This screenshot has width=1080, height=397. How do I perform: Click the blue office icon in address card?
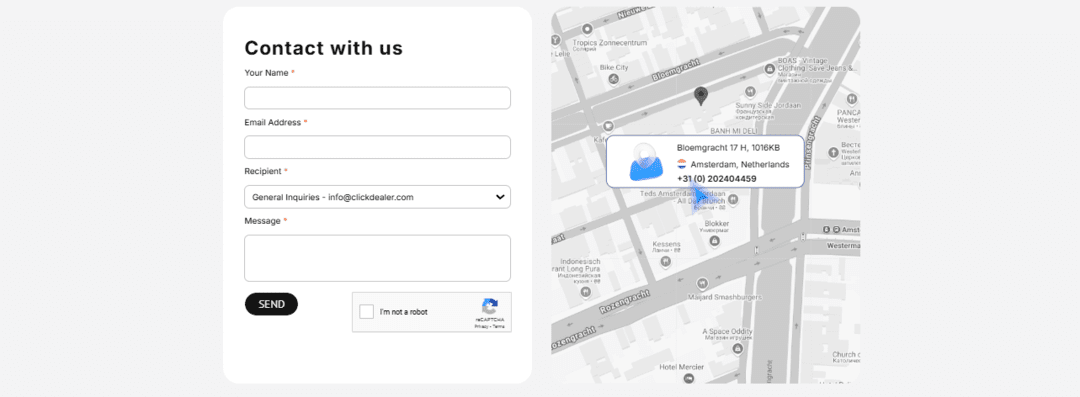point(645,163)
